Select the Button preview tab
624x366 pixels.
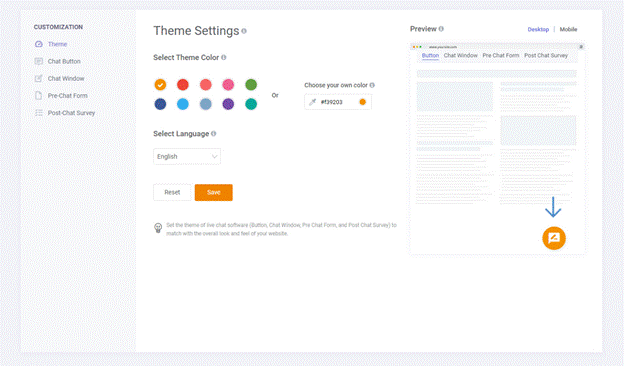[430, 56]
